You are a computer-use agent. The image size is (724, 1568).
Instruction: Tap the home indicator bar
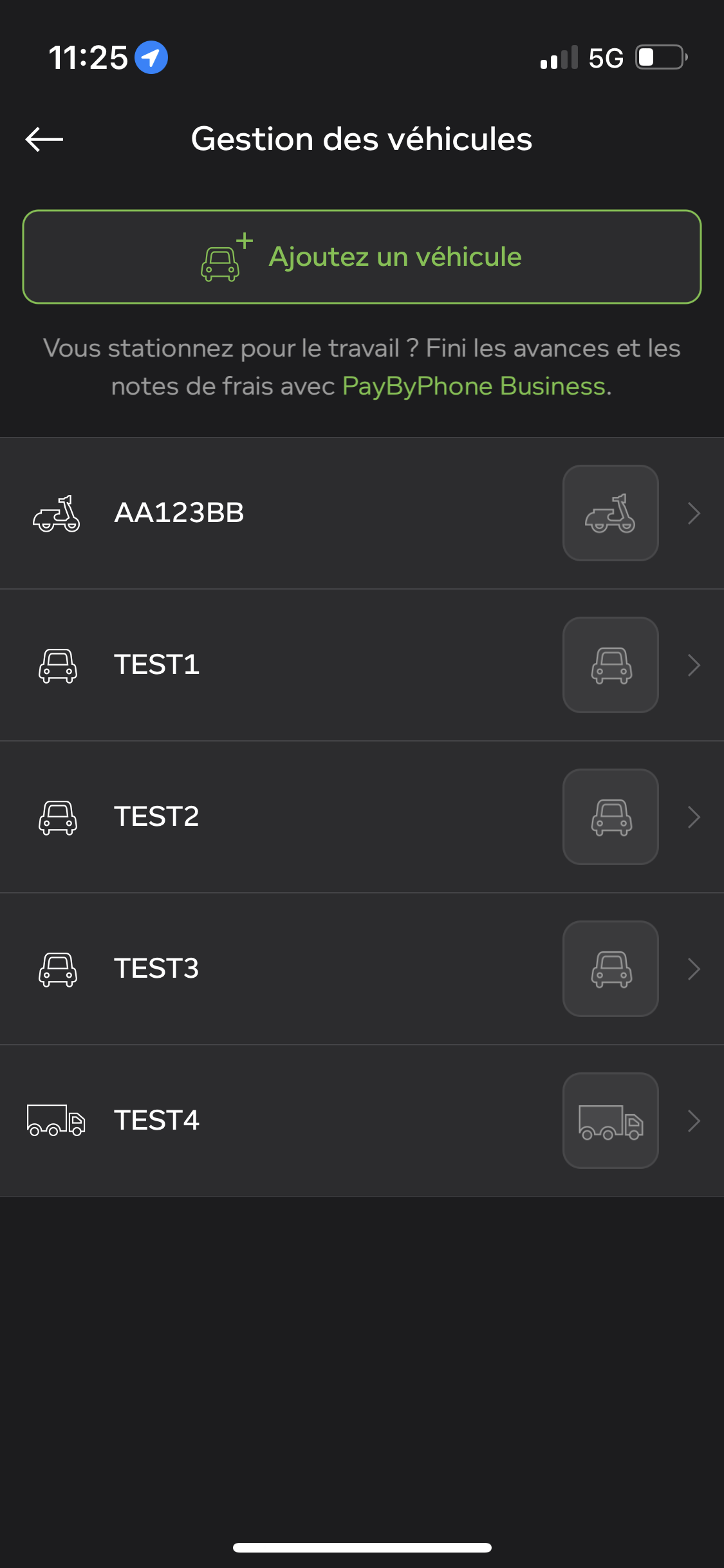(x=362, y=1547)
